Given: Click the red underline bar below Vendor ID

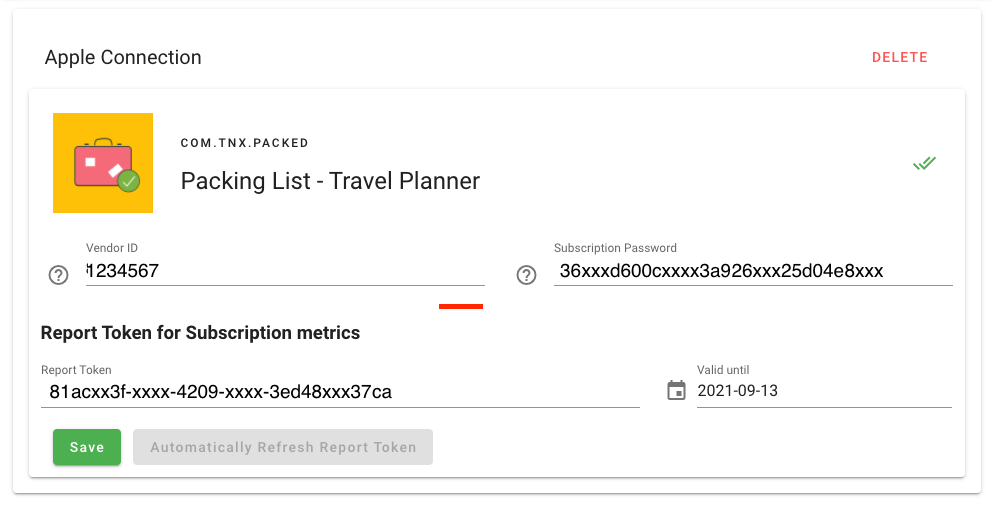Looking at the screenshot, I should [x=461, y=306].
